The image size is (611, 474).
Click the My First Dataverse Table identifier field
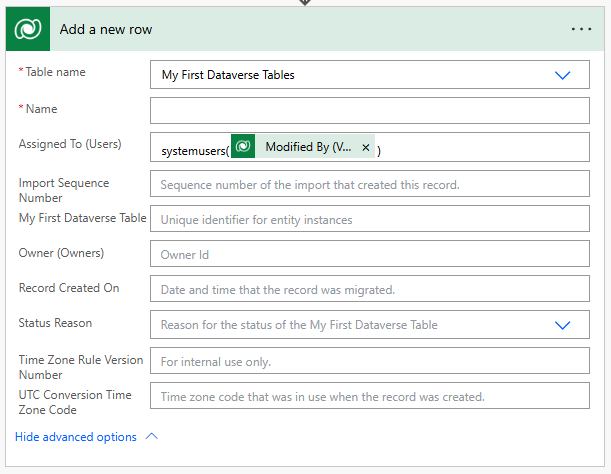click(369, 219)
